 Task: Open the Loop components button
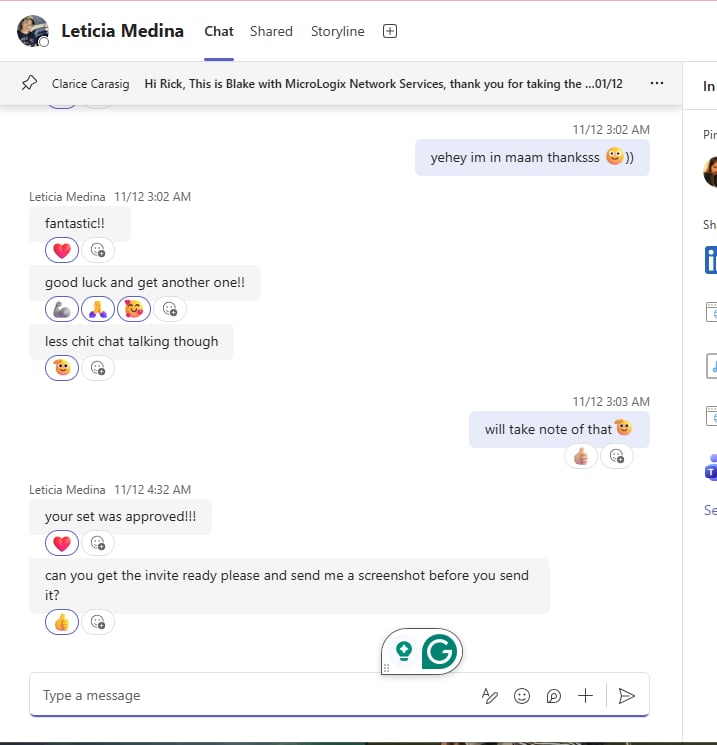pyautogui.click(x=554, y=696)
